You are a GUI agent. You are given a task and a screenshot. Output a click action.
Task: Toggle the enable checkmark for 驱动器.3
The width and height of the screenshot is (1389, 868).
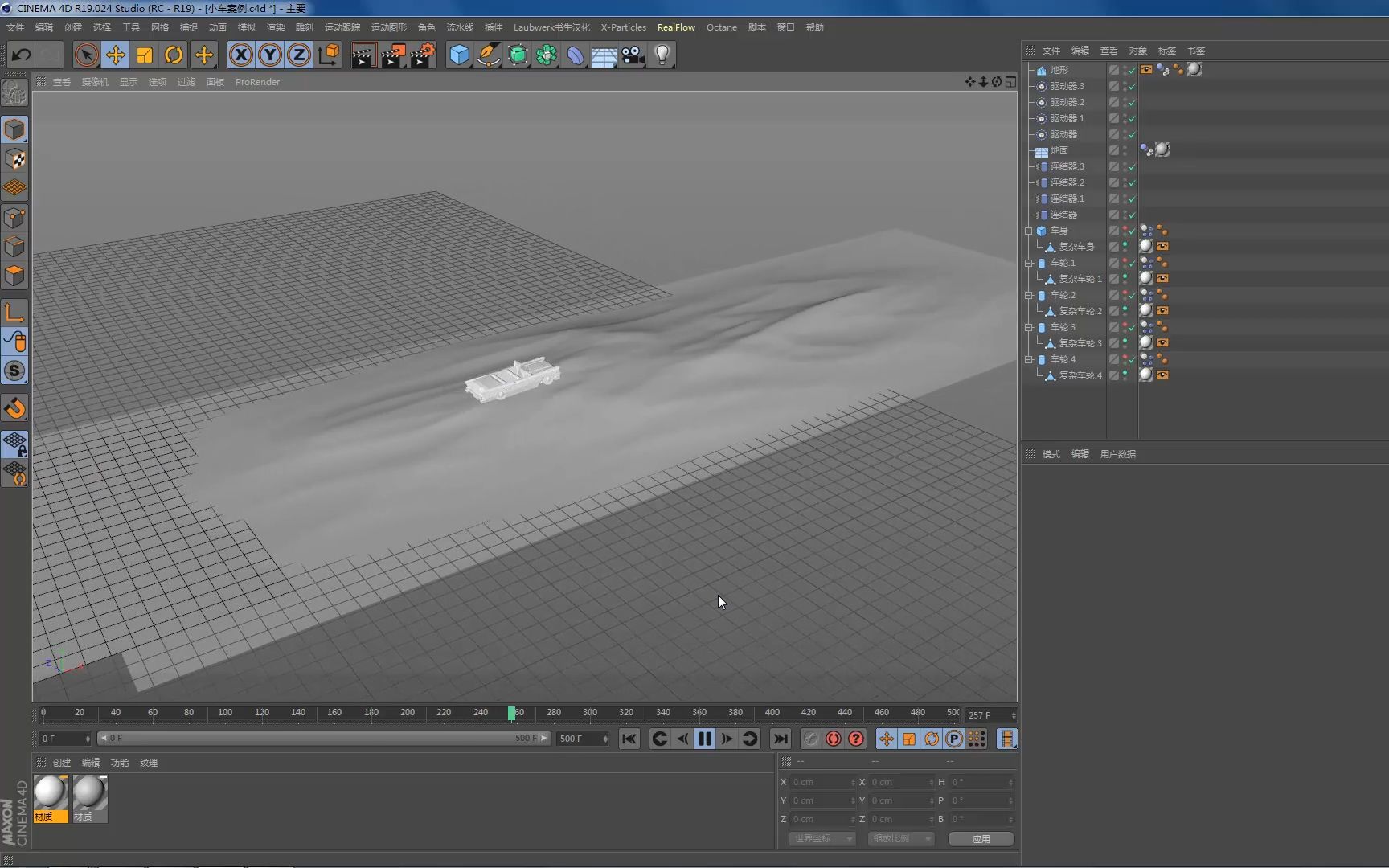pyautogui.click(x=1132, y=86)
